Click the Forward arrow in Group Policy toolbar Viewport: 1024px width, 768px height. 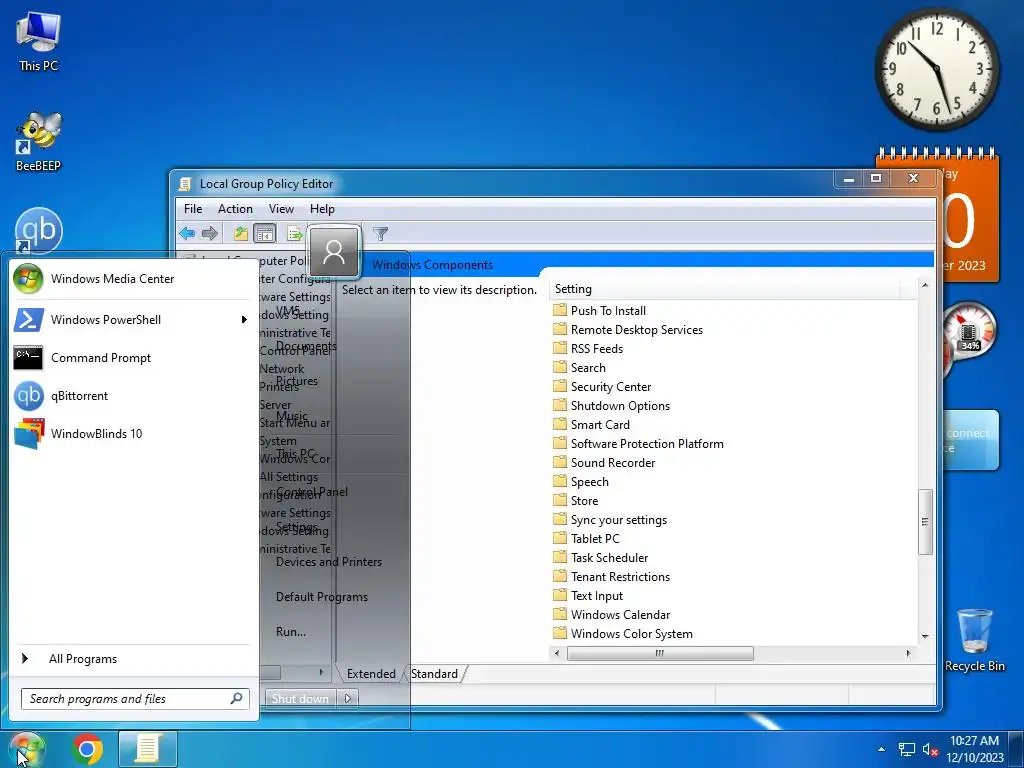(210, 233)
